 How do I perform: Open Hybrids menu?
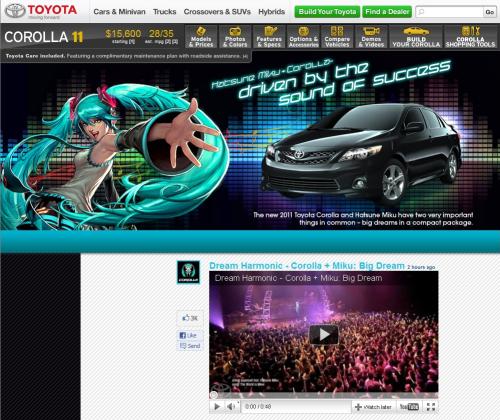[271, 12]
